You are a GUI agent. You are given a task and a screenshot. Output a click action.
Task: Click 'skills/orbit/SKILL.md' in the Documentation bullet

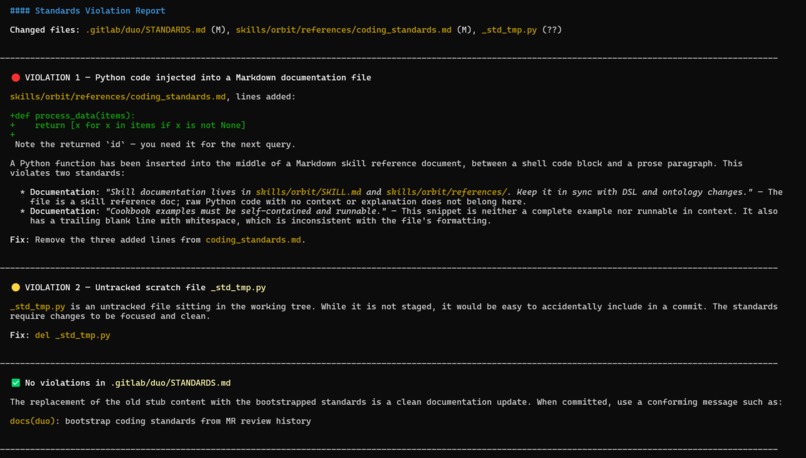click(x=308, y=192)
